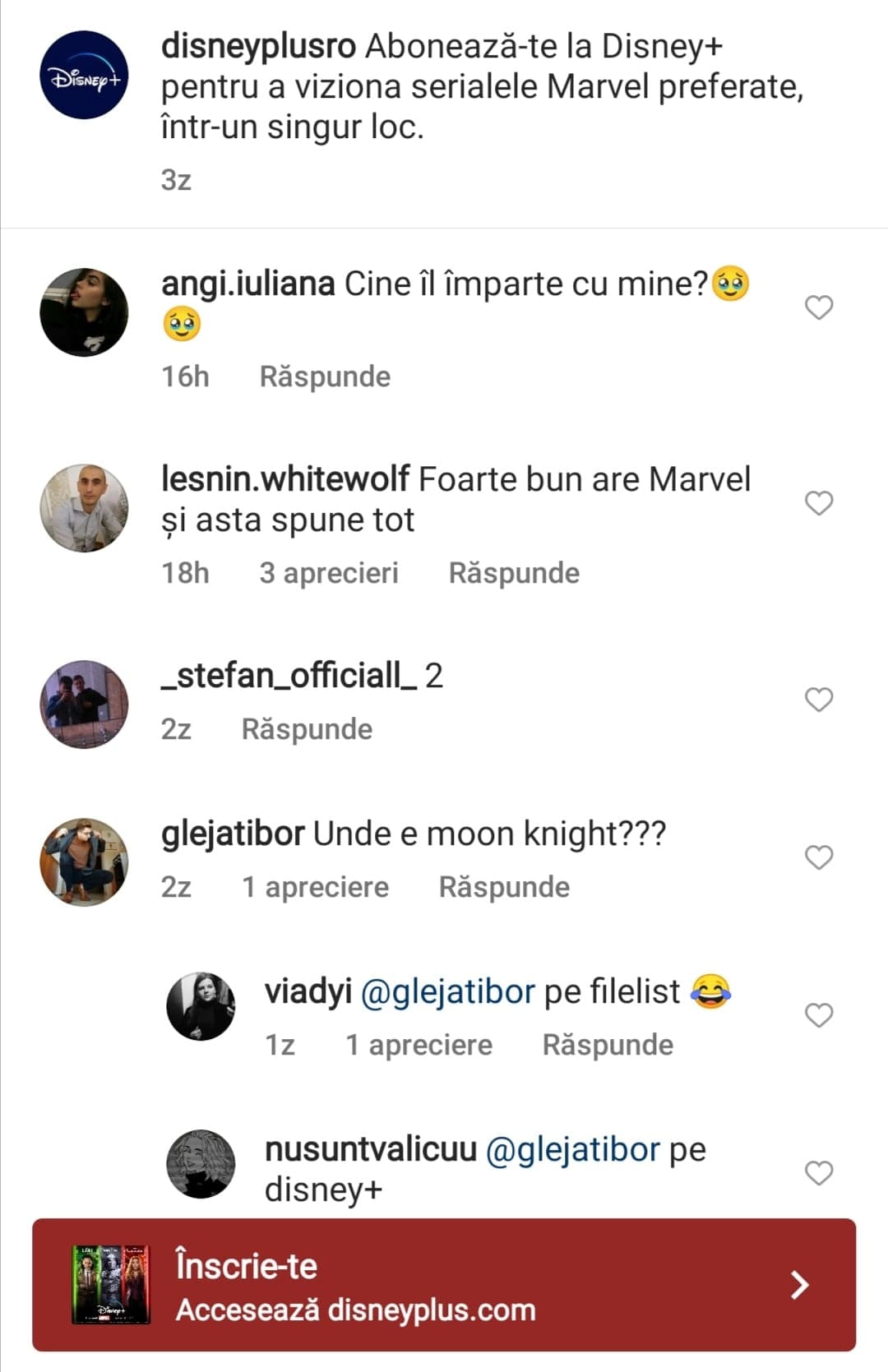Tap _stefan_officiall_'s profile picture
Screen dimensions: 888x1372
tap(84, 704)
